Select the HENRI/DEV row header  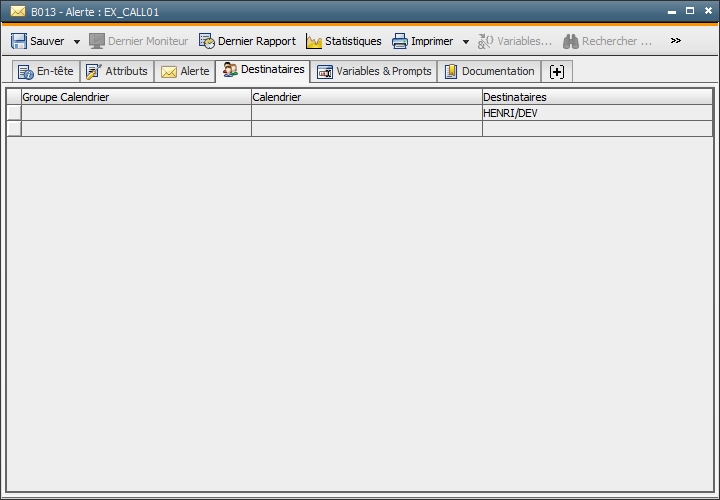click(x=14, y=113)
